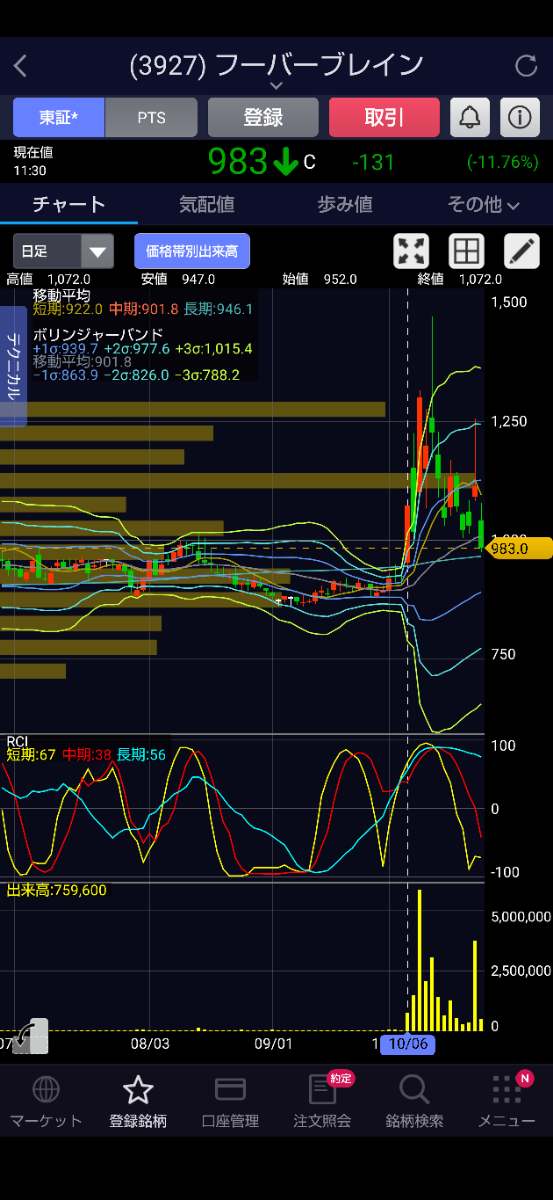This screenshot has height=1200, width=553.
Task: Open price alert bell icon
Action: click(469, 118)
